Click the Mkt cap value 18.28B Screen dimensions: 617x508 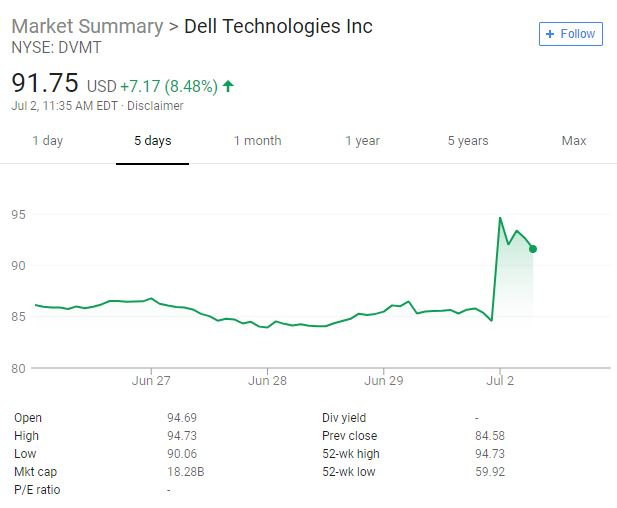tap(186, 472)
